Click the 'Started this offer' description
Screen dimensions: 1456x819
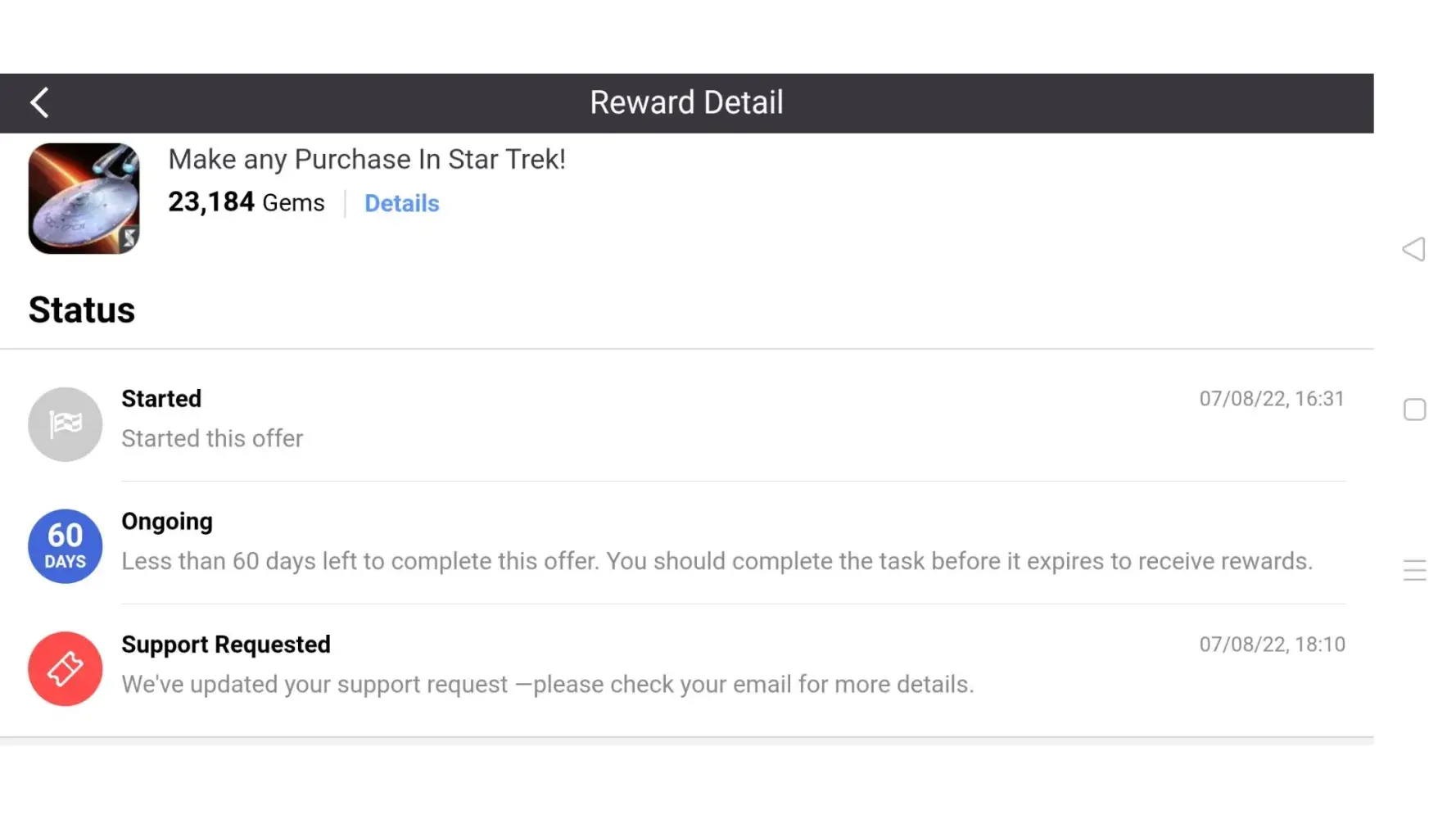[x=212, y=438]
